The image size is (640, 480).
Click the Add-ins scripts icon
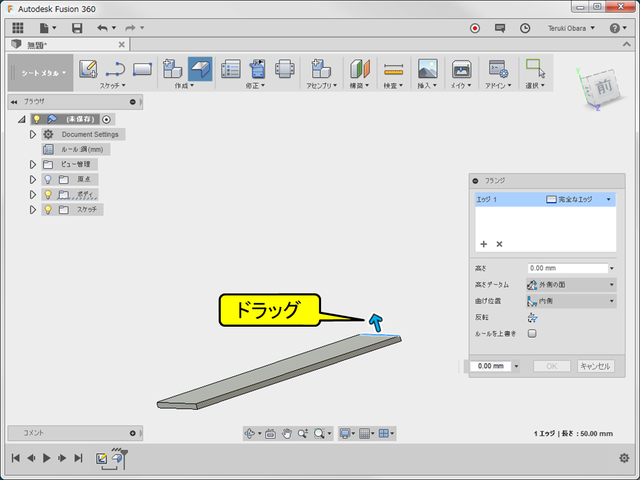click(x=498, y=69)
